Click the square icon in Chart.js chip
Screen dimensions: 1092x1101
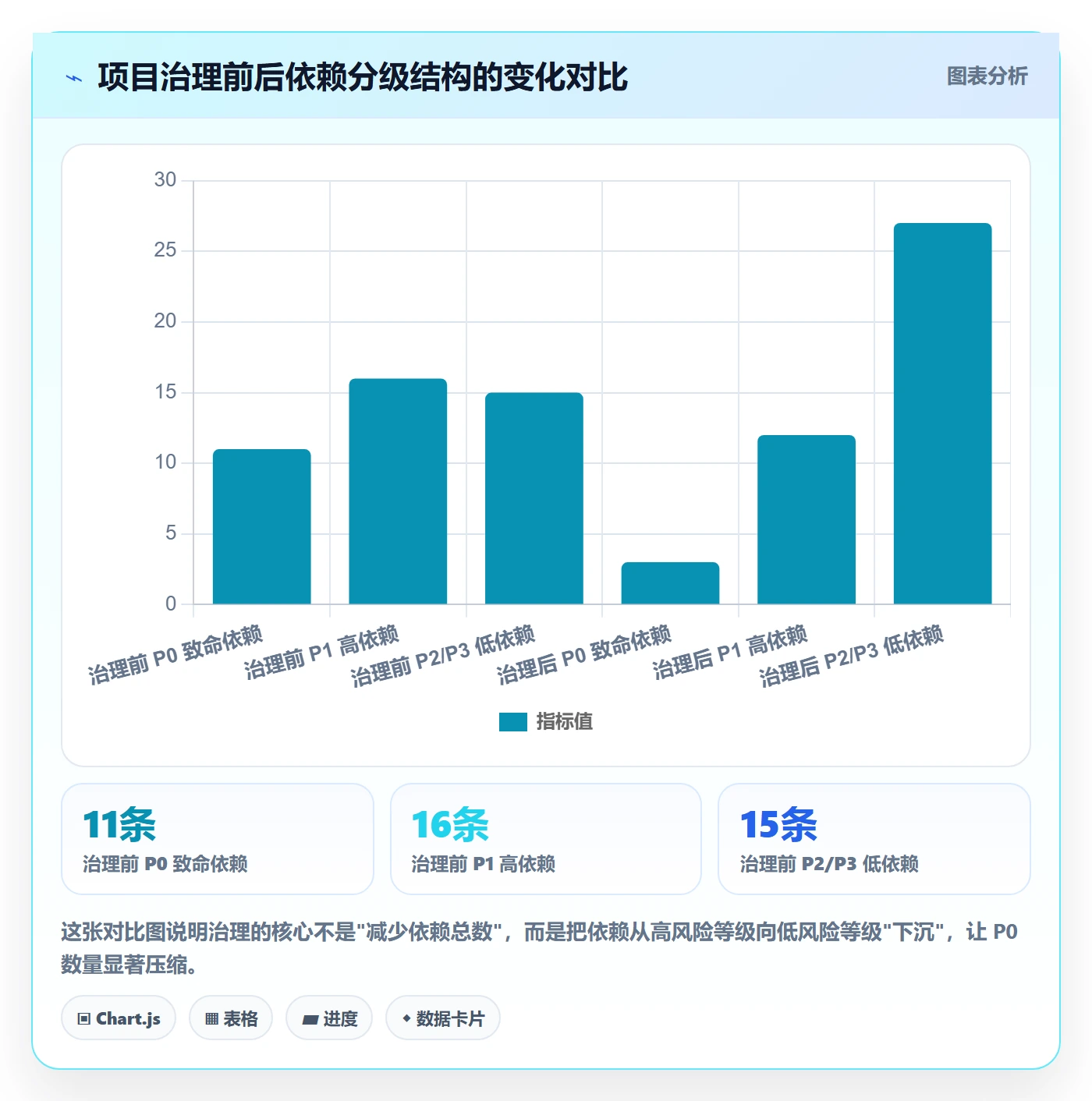[x=84, y=1019]
